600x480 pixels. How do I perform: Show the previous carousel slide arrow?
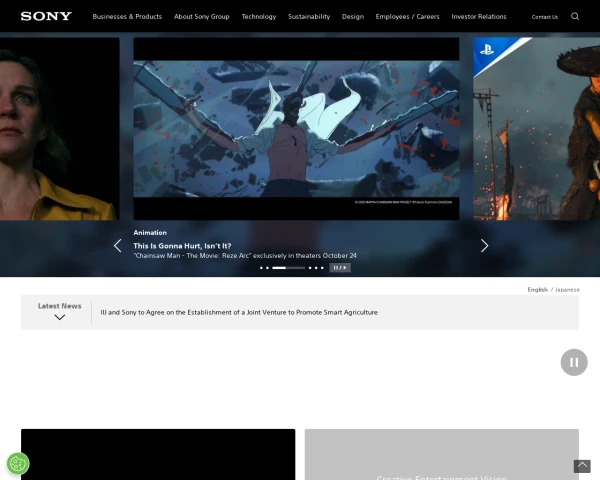117,246
